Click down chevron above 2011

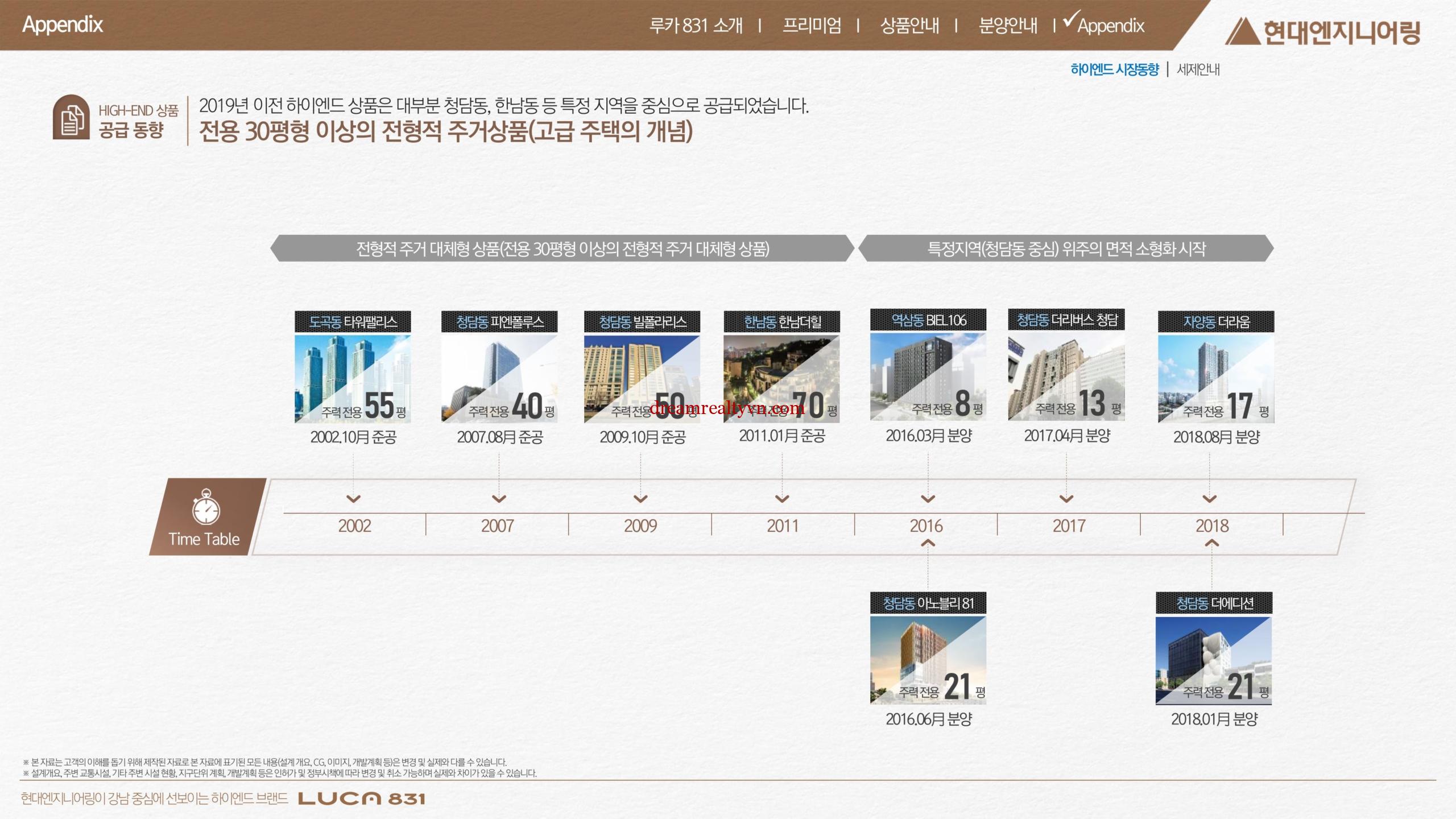(782, 499)
